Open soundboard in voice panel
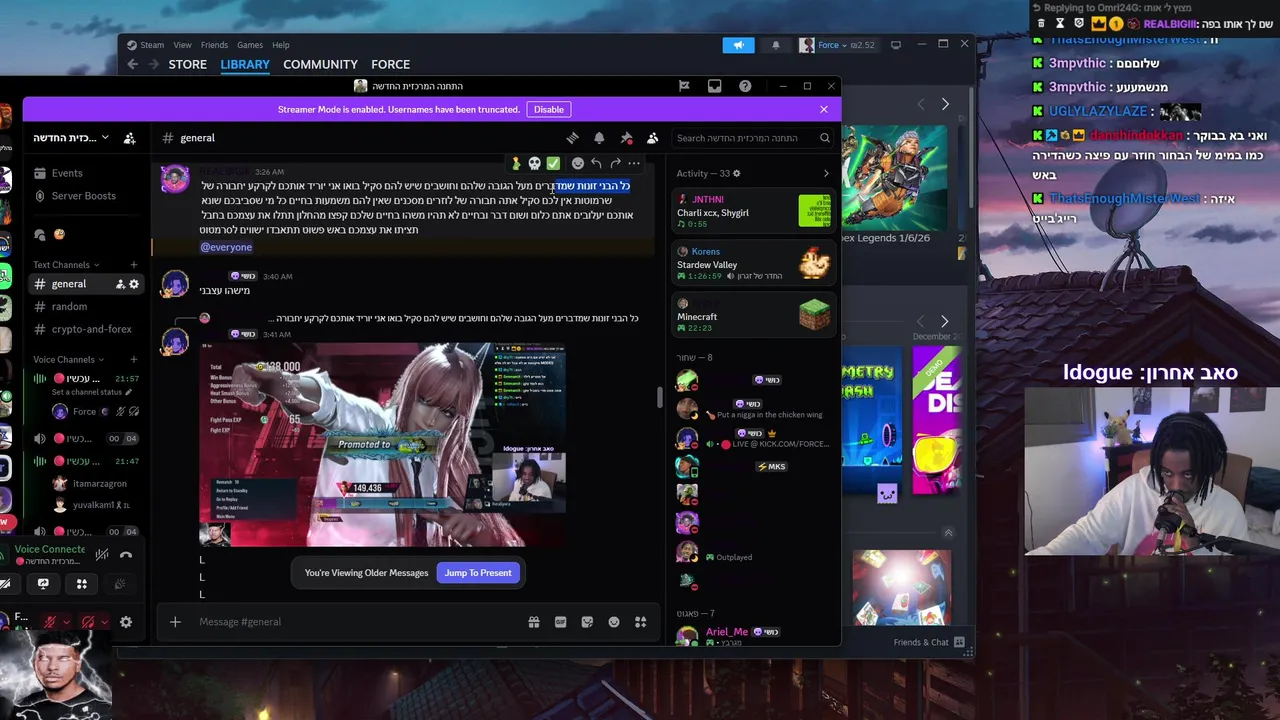 [x=120, y=584]
